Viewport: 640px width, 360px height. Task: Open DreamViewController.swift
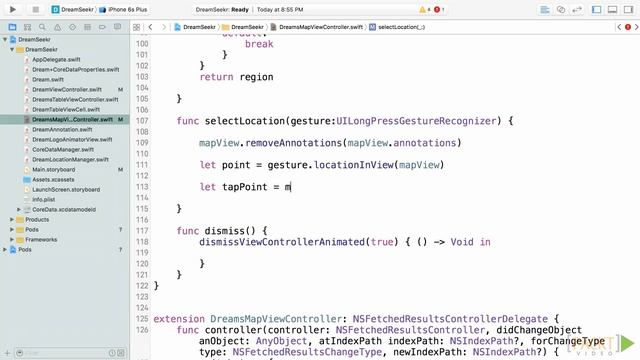pyautogui.click(x=67, y=89)
